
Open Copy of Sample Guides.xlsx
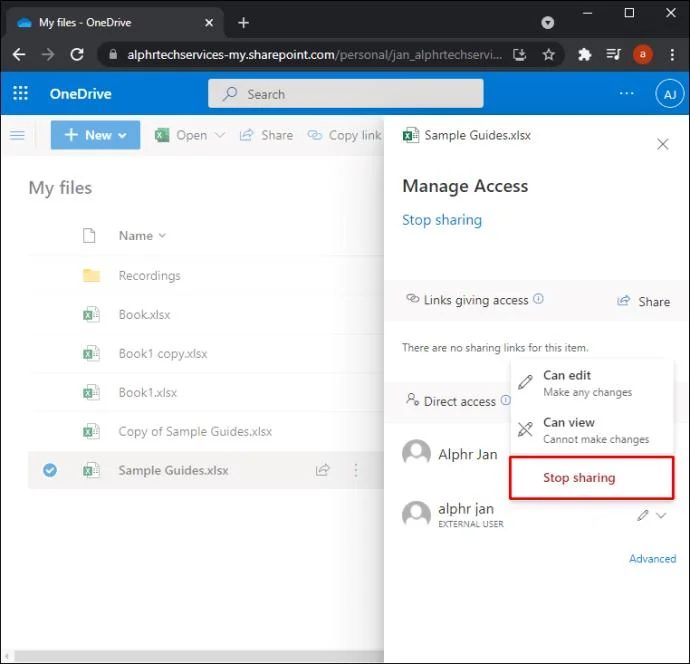pyautogui.click(x=195, y=431)
